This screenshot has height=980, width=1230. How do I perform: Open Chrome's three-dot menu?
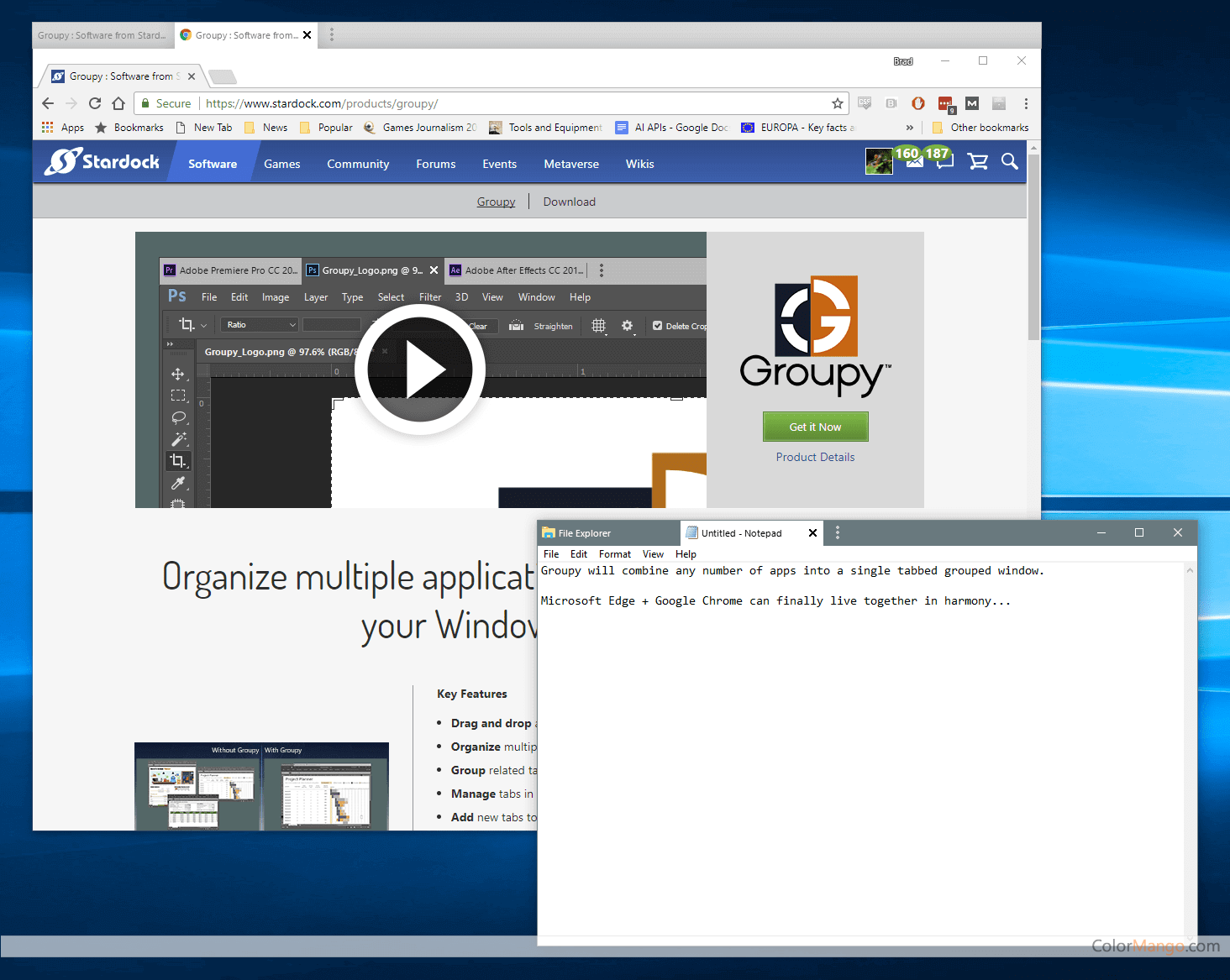(1026, 103)
